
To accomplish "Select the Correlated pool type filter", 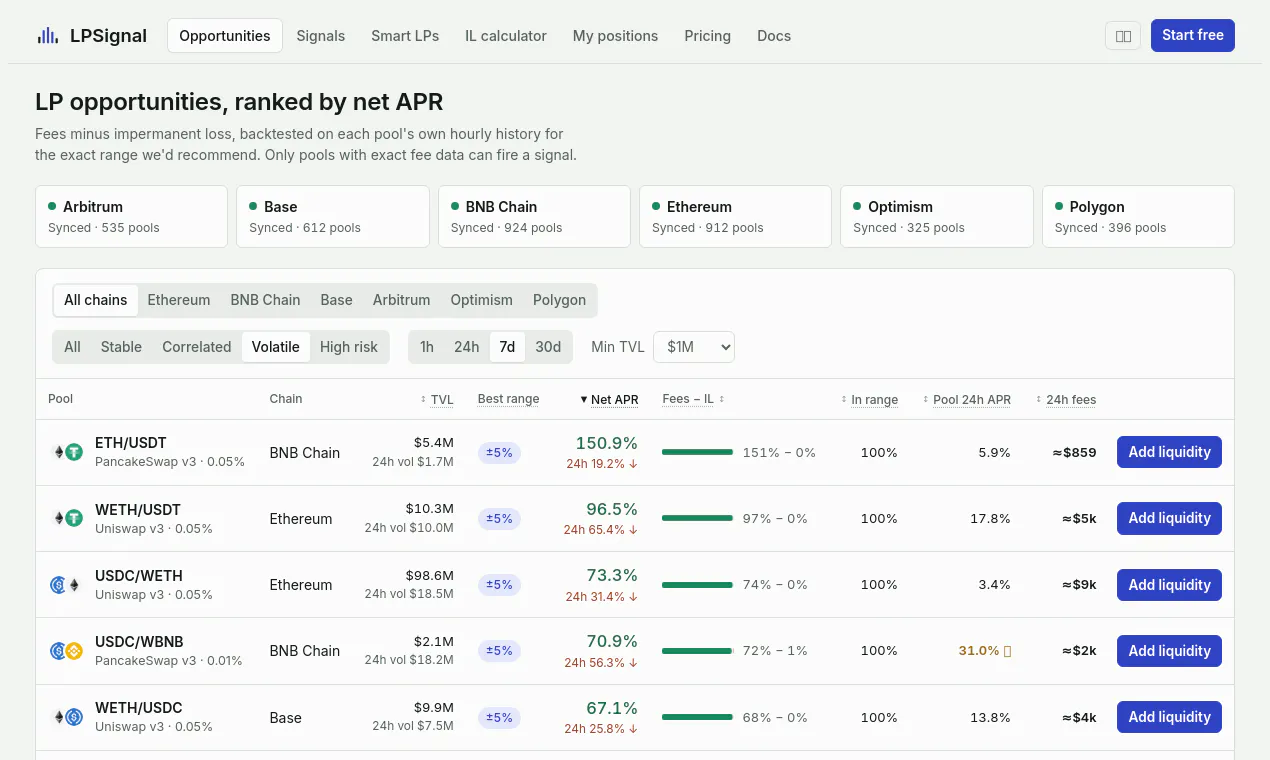I will pos(197,347).
